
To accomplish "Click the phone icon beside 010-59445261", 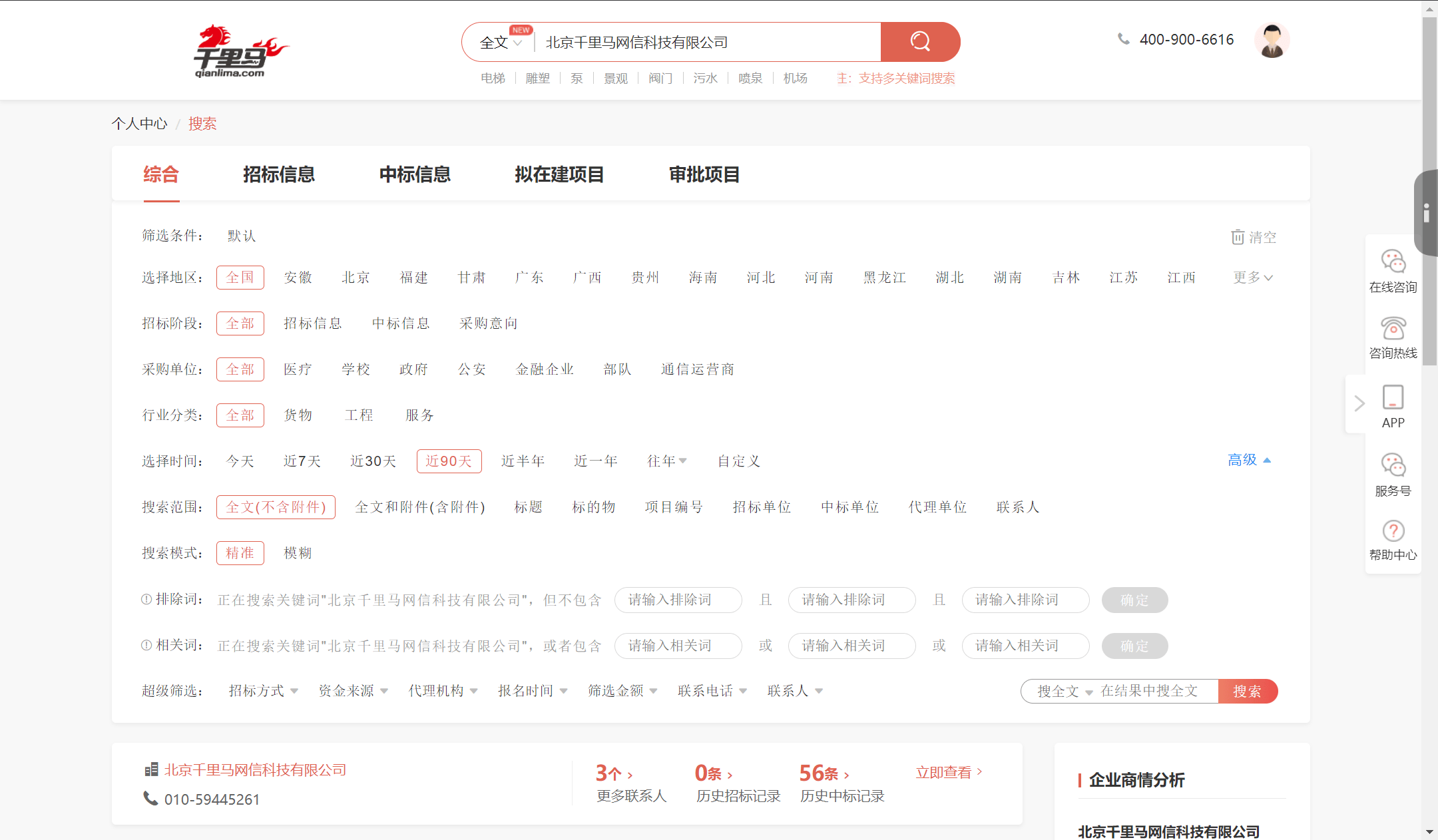I will (x=151, y=798).
